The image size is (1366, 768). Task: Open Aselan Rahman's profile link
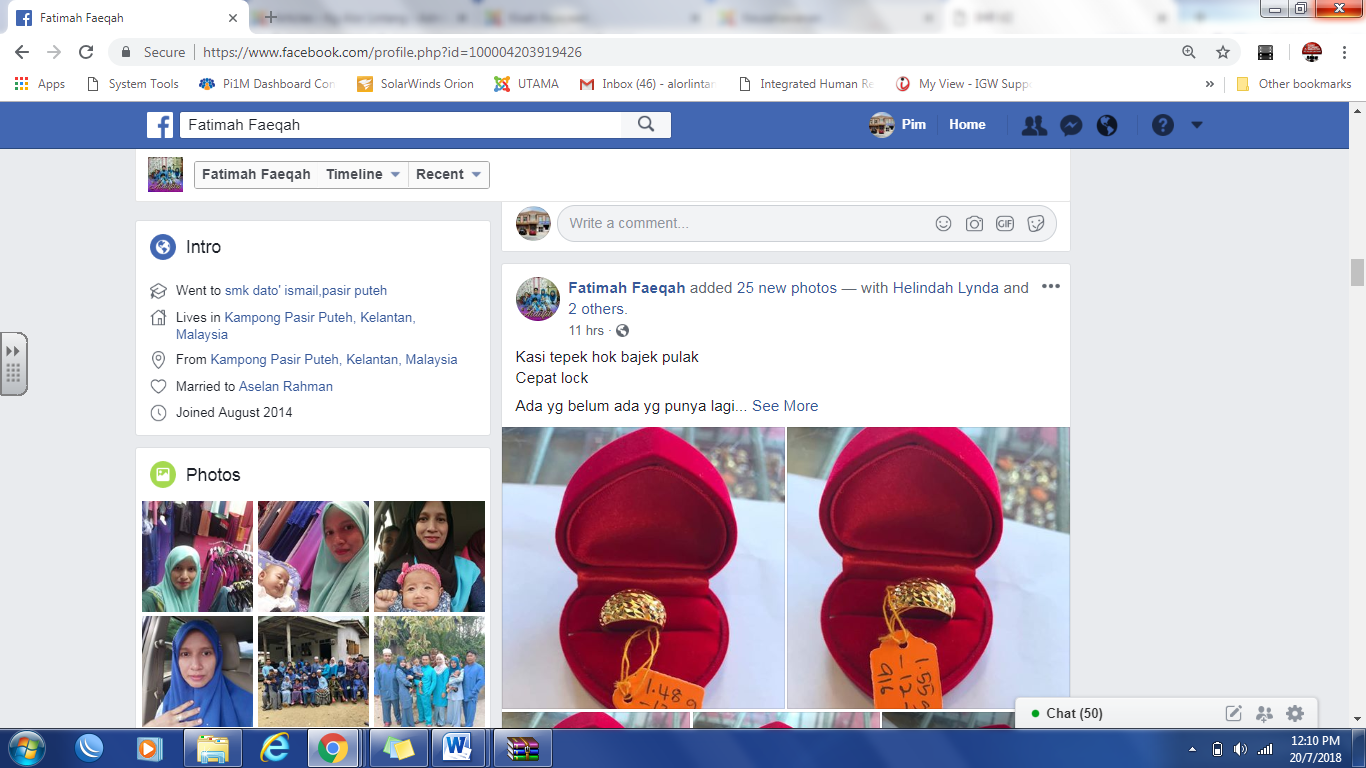click(286, 386)
